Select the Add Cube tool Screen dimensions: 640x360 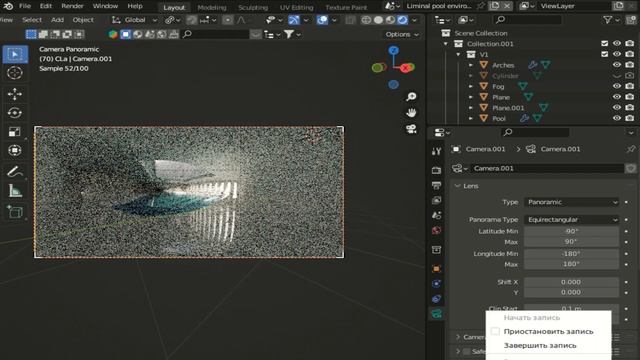pyautogui.click(x=15, y=212)
